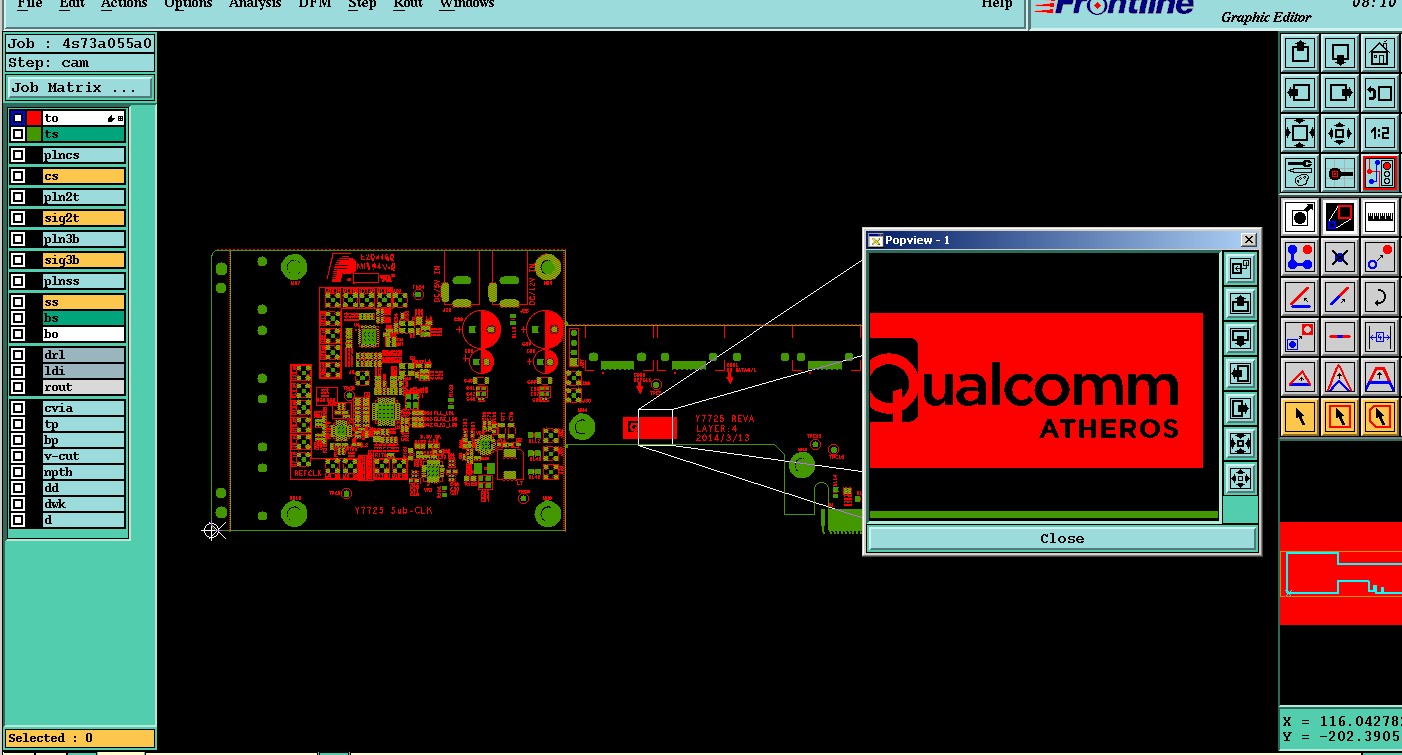Screen dimensions: 1402x755
Task: Open the Rout menu
Action: [x=408, y=4]
